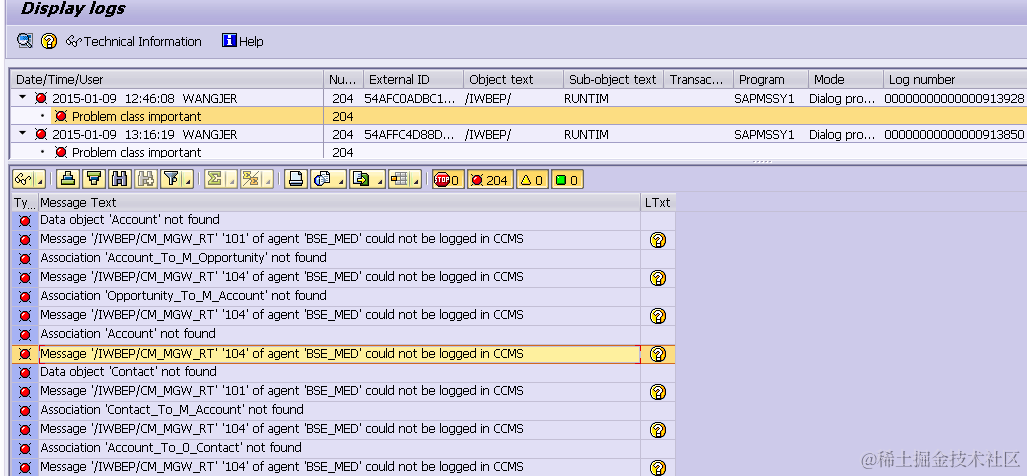Click the Program column header
This screenshot has height=476, width=1027.
[x=771, y=79]
